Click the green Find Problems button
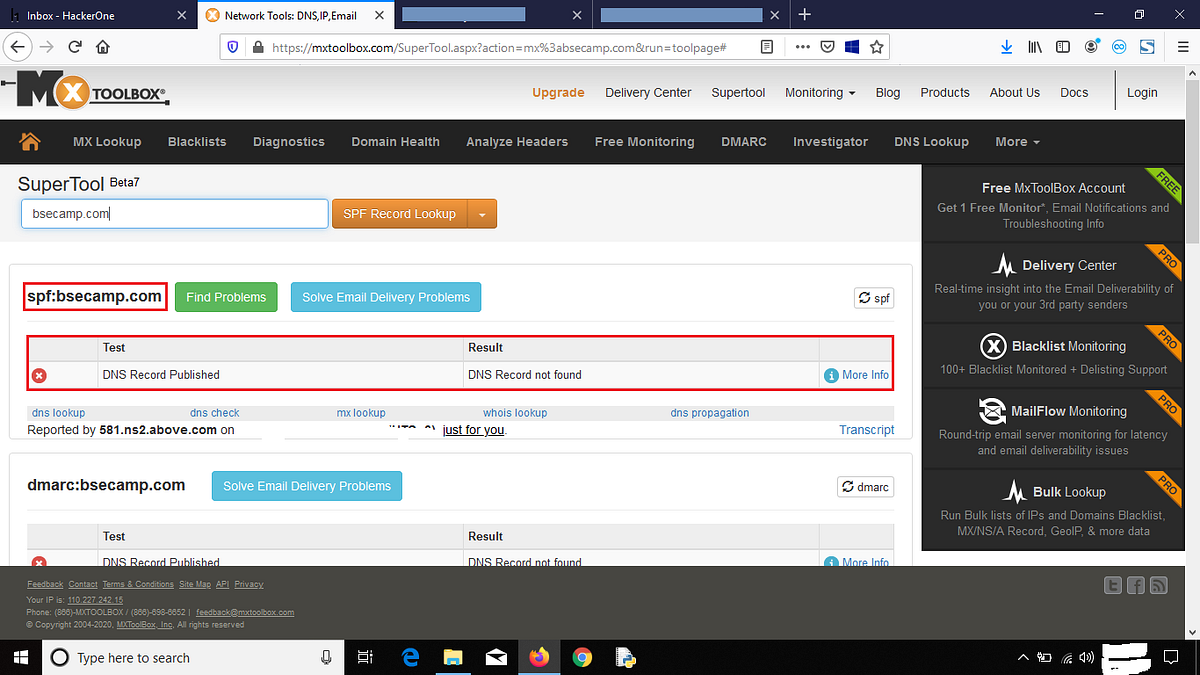The image size is (1200, 675). 226,297
